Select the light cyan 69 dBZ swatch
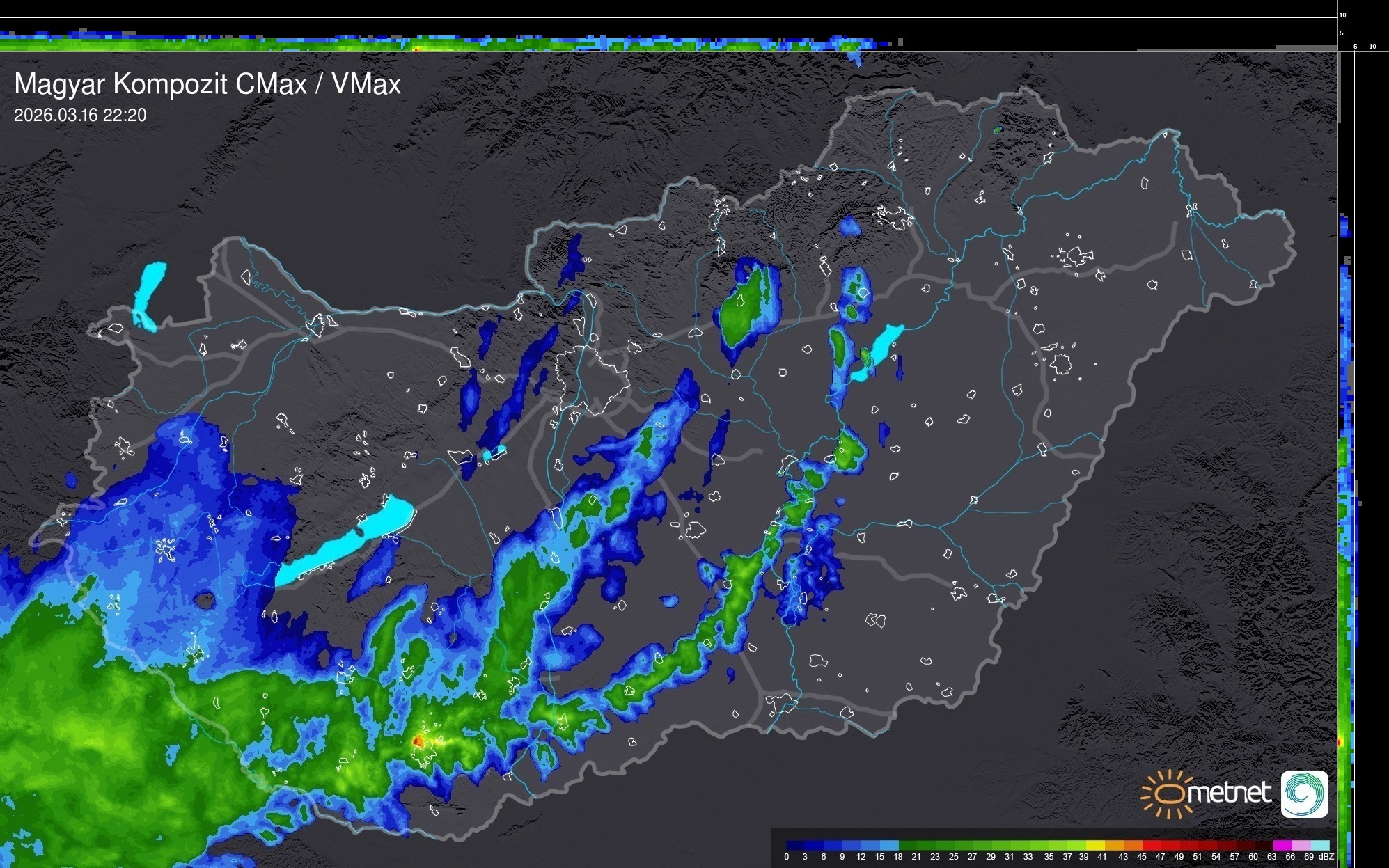This screenshot has height=868, width=1389. (x=1319, y=845)
